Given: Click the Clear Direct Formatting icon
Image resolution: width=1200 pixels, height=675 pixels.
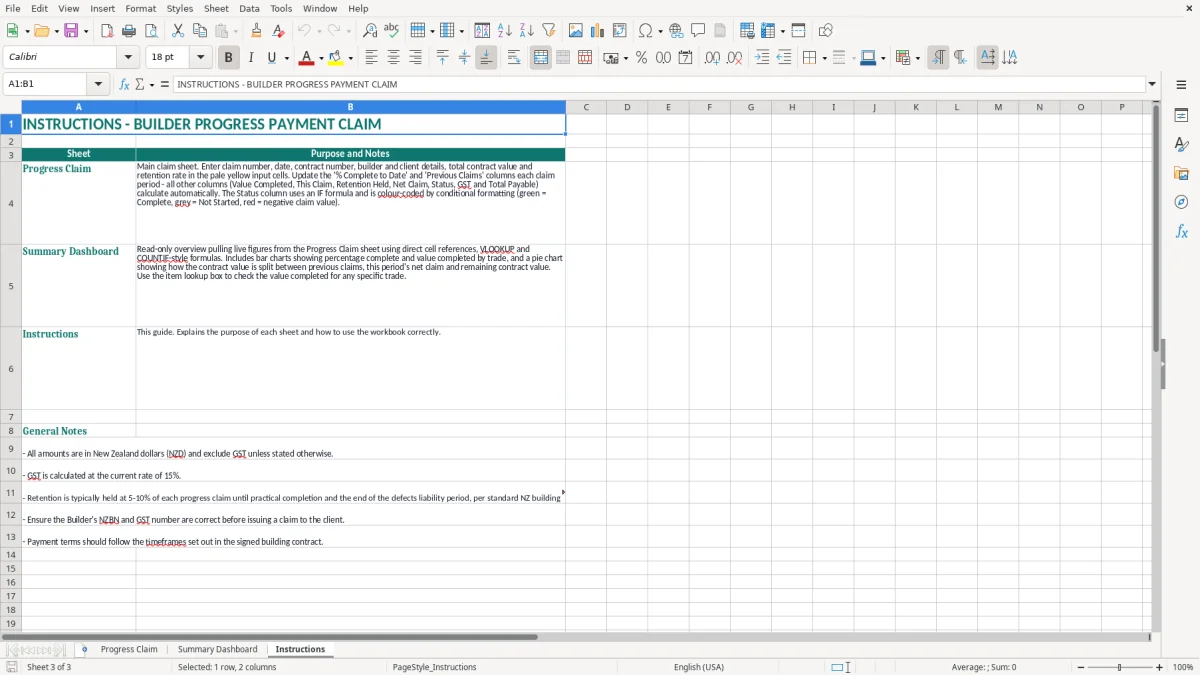Looking at the screenshot, I should click(279, 30).
